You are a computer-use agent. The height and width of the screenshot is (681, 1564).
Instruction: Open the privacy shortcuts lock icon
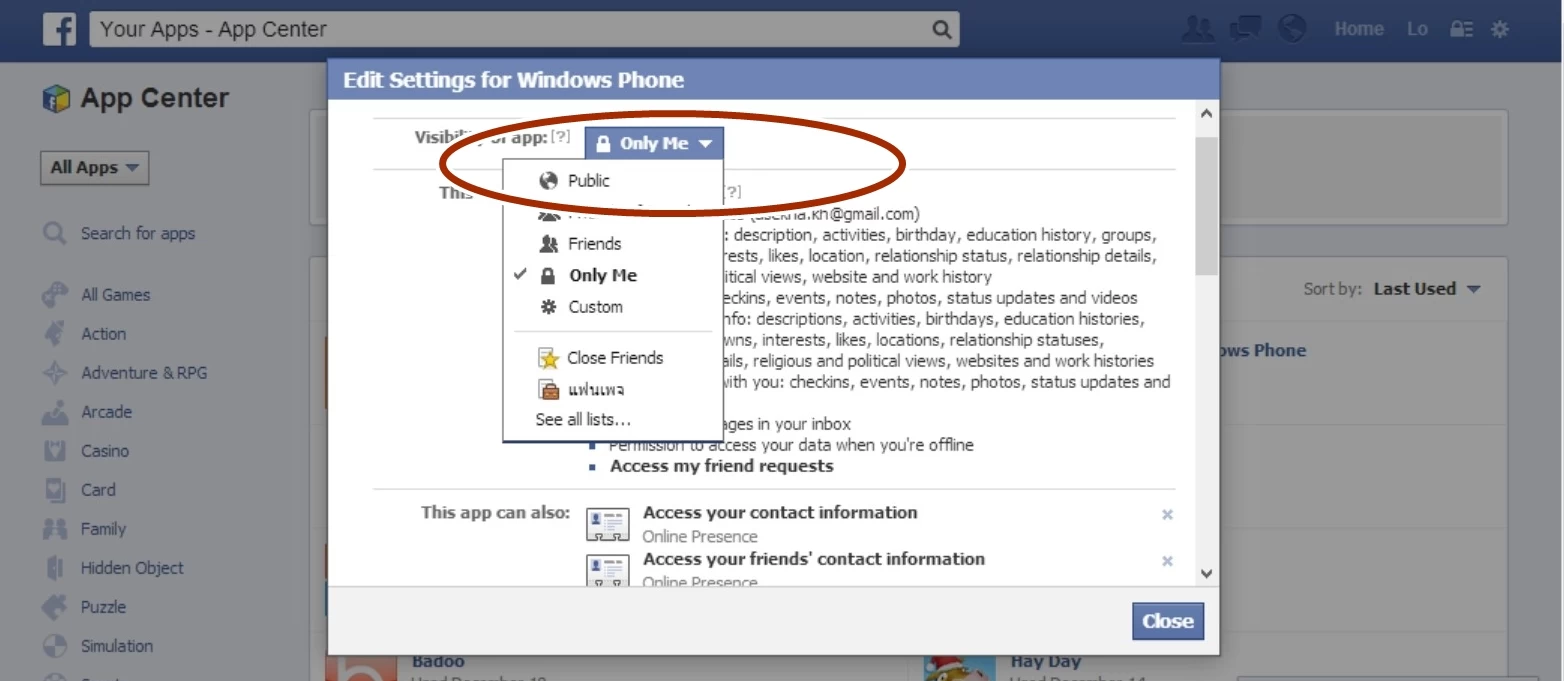[1461, 30]
